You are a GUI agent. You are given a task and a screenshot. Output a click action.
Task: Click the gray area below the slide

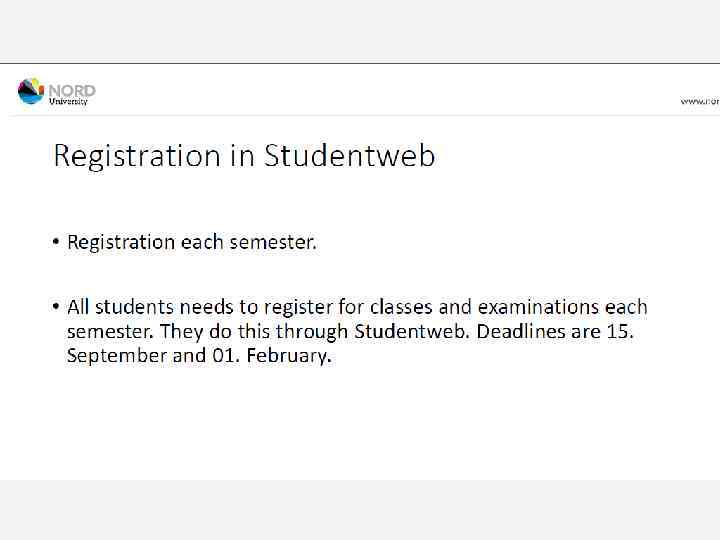pos(360,510)
